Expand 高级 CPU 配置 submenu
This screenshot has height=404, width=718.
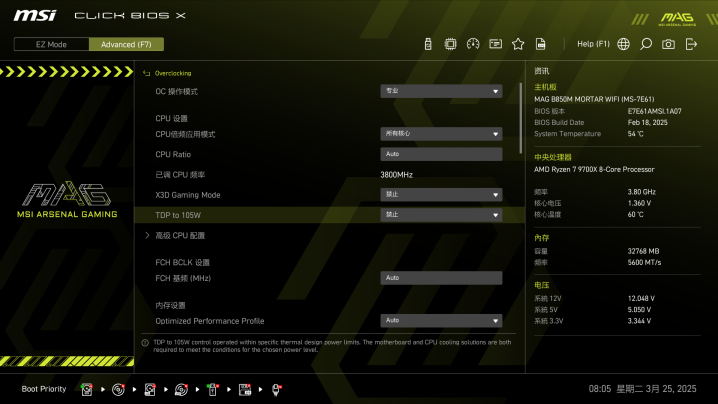click(180, 235)
